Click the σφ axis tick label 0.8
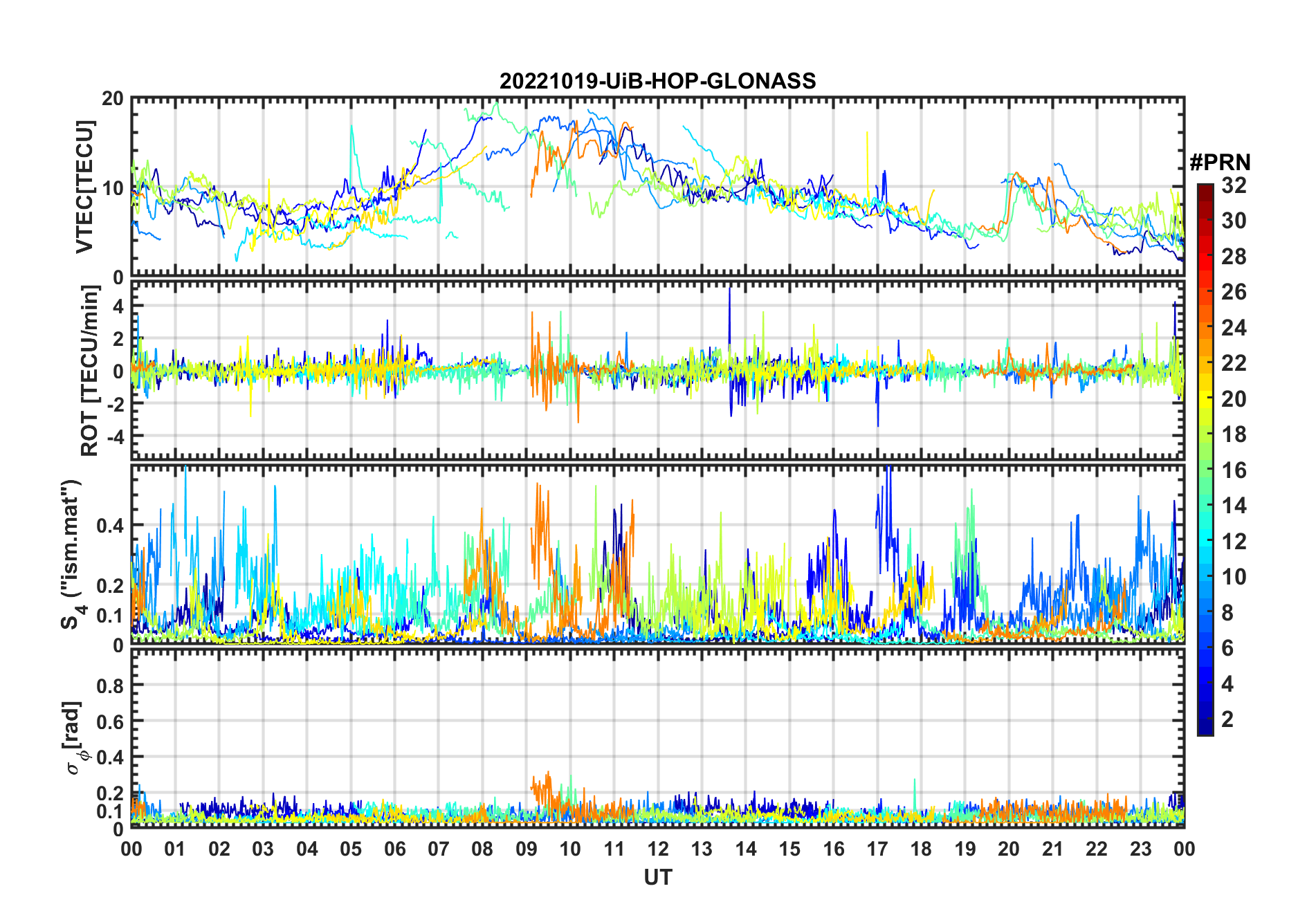The height and width of the screenshot is (920, 1316). (x=110, y=686)
